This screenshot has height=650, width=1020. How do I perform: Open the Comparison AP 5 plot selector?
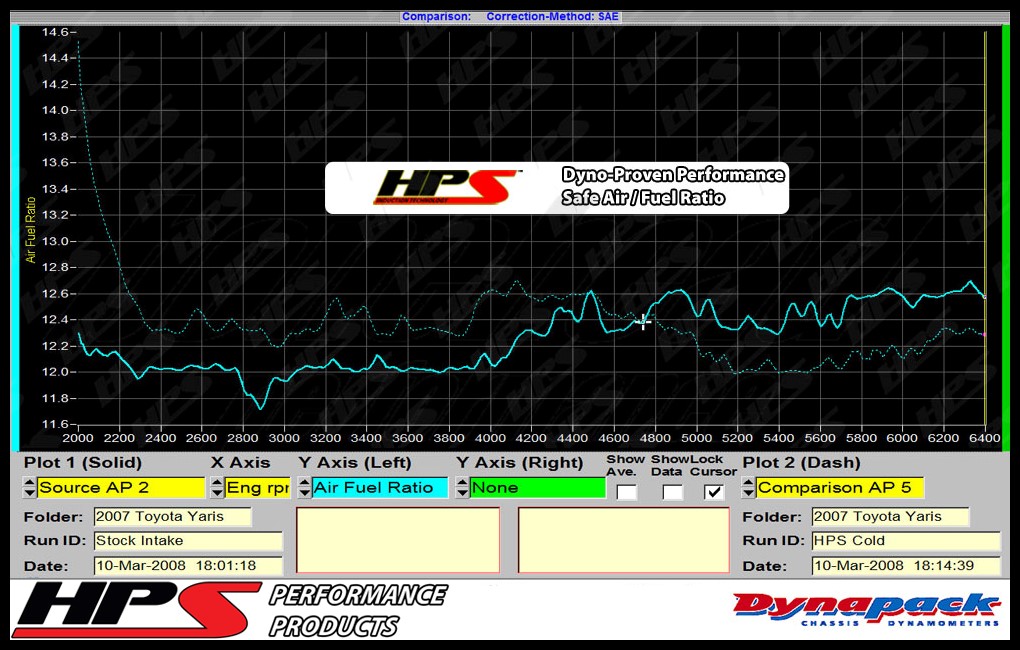[x=840, y=487]
